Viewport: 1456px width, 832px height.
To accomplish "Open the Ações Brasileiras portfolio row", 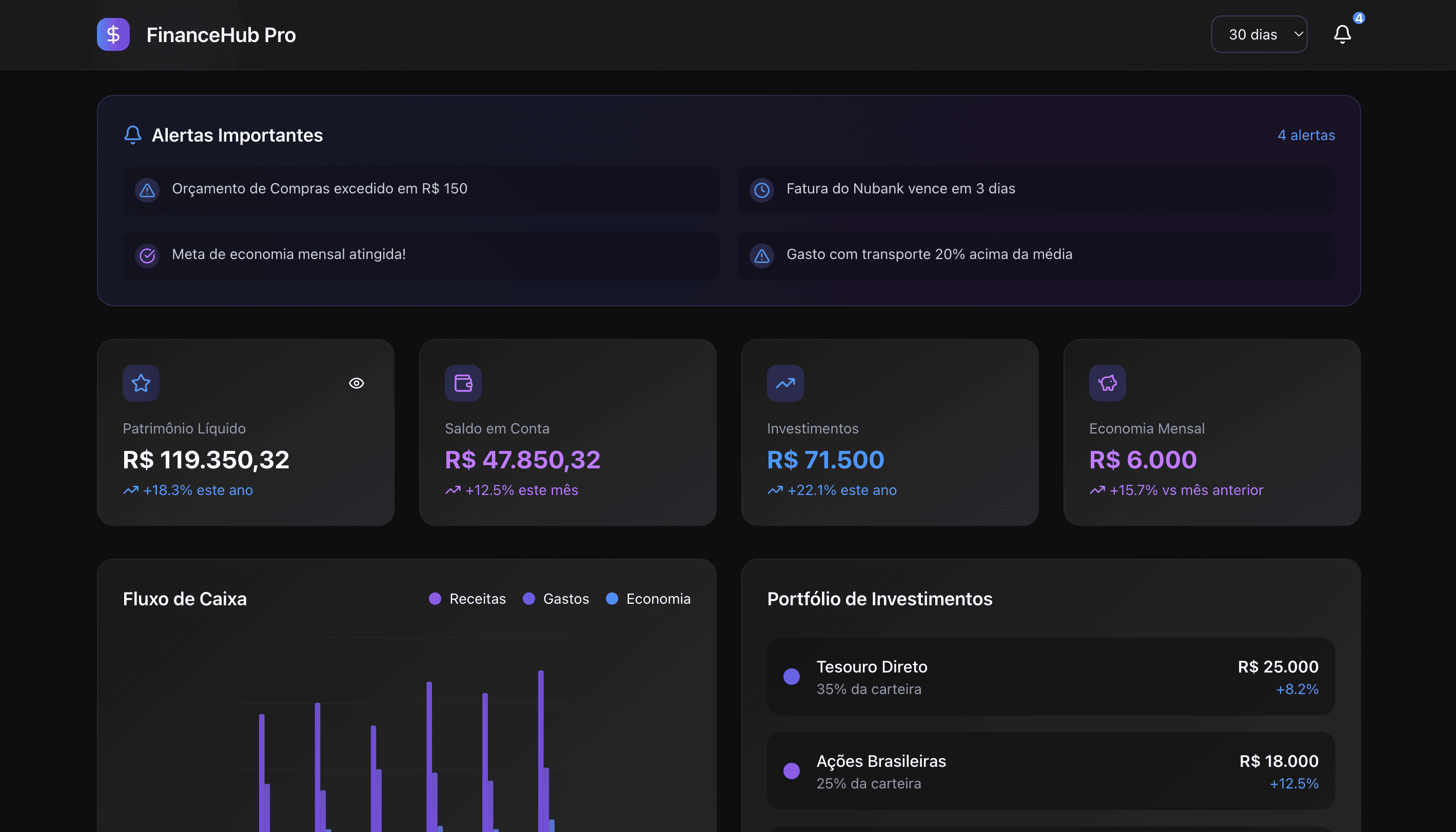I will pos(1050,771).
